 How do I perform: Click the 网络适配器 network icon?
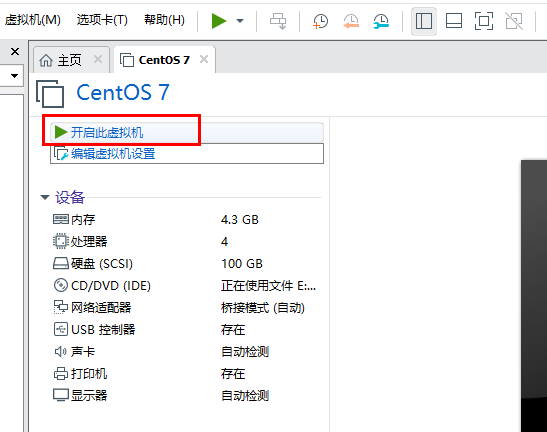point(61,307)
